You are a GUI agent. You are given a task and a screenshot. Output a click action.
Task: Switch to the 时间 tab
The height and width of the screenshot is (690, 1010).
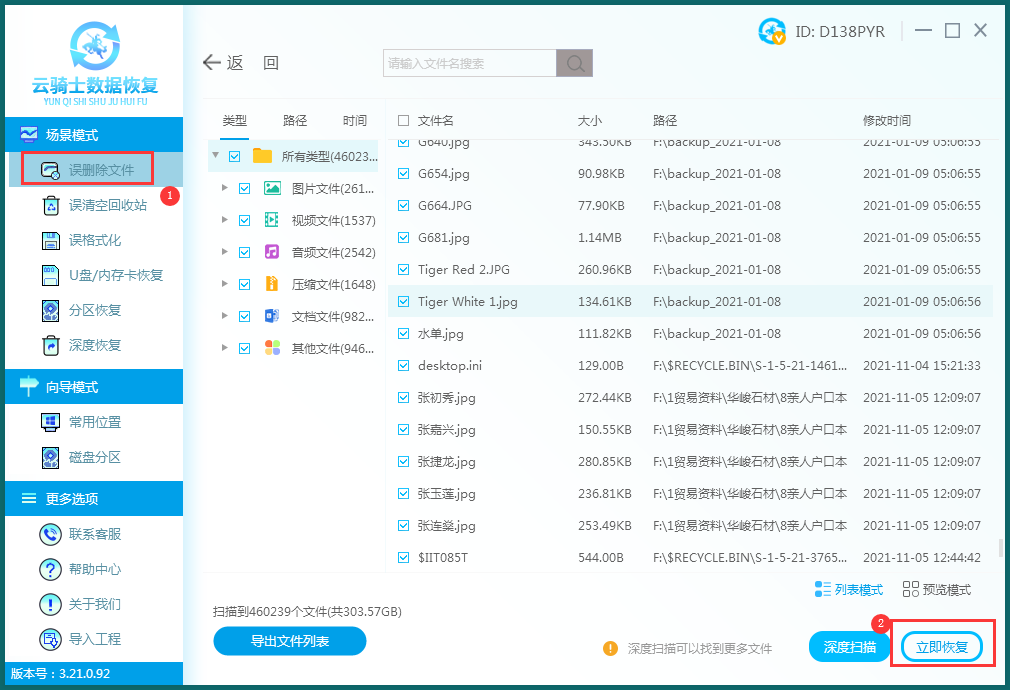click(x=354, y=120)
